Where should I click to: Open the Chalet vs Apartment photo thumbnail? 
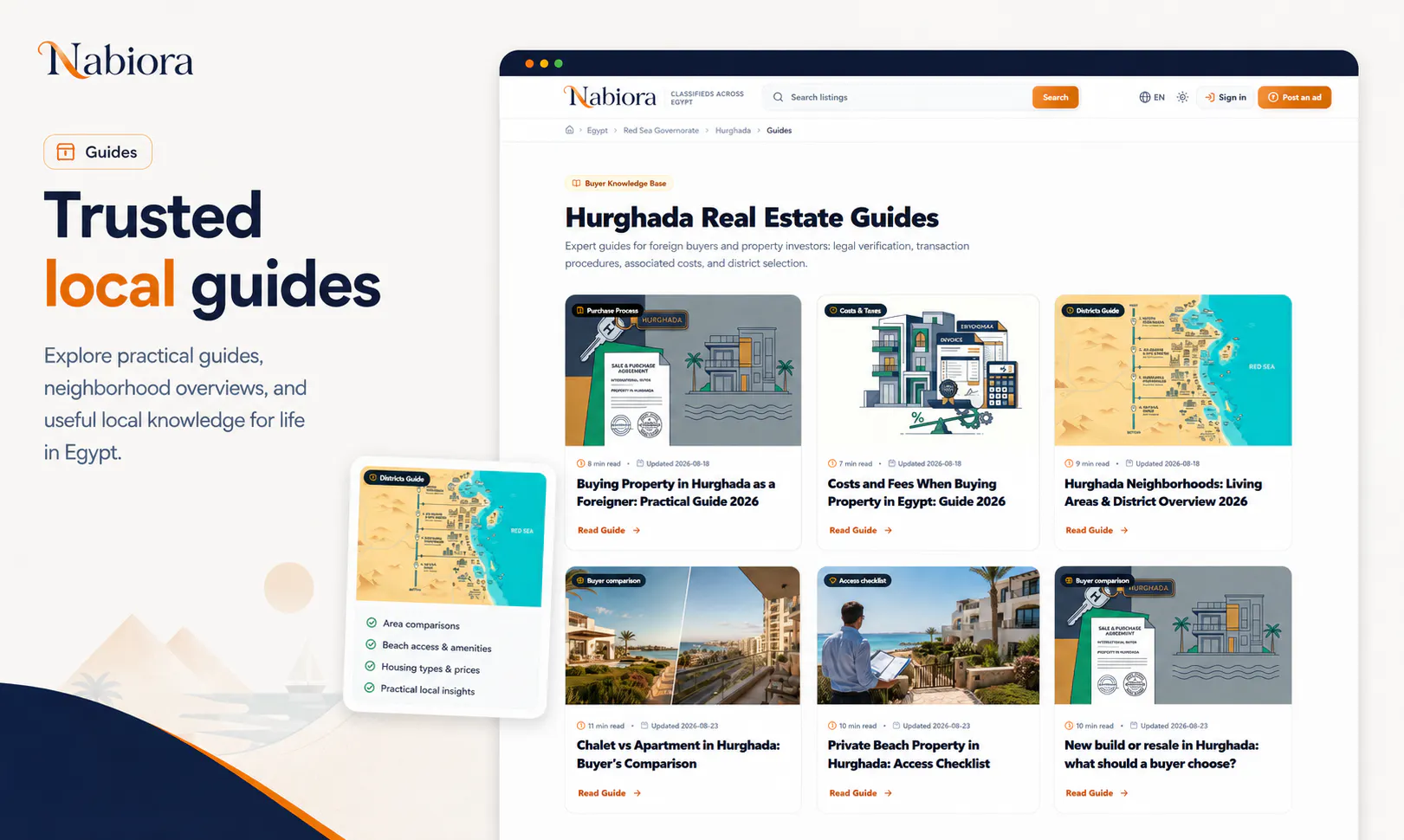pyautogui.click(x=683, y=636)
